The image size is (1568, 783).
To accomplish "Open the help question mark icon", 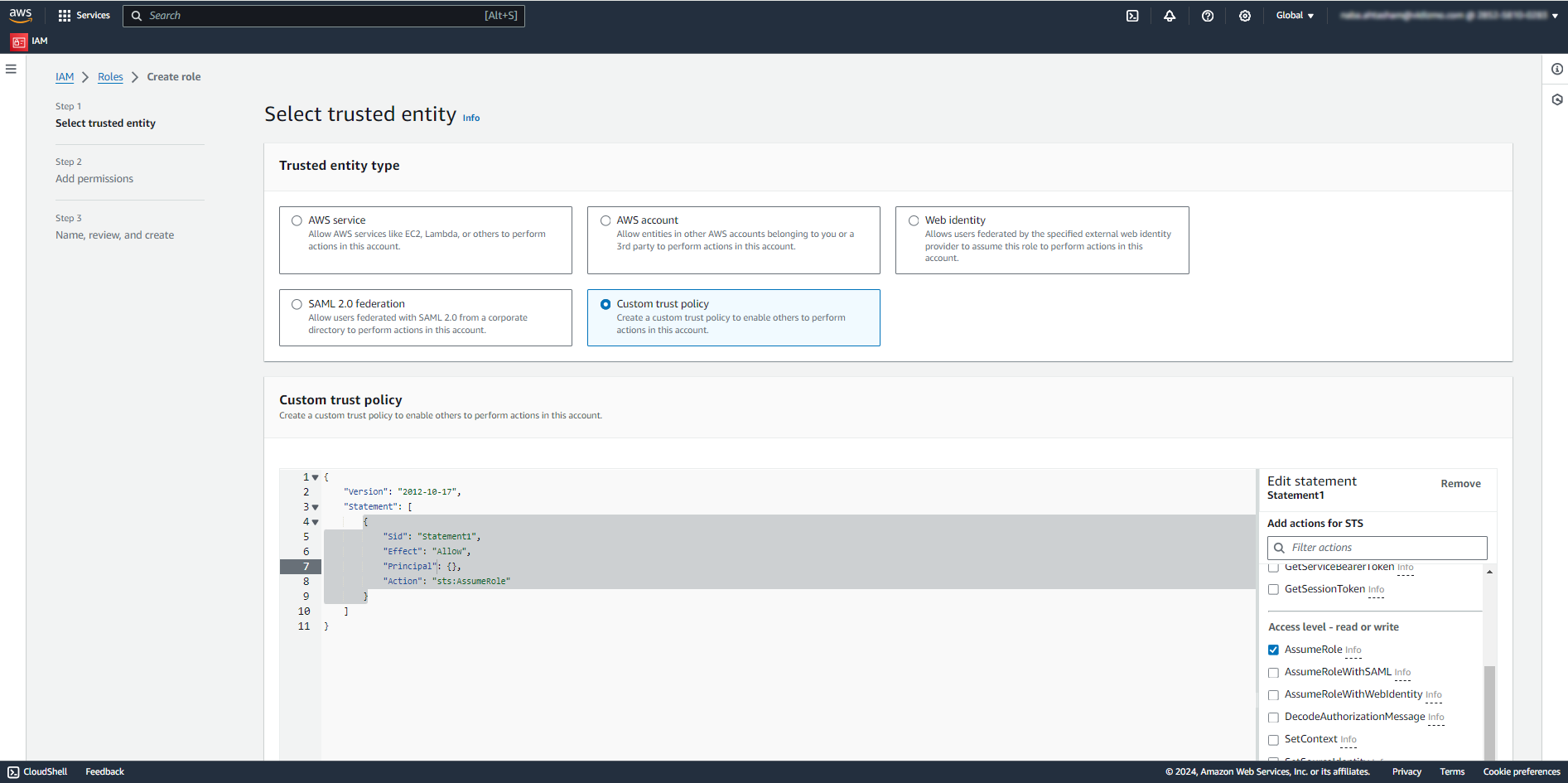I will click(x=1208, y=16).
